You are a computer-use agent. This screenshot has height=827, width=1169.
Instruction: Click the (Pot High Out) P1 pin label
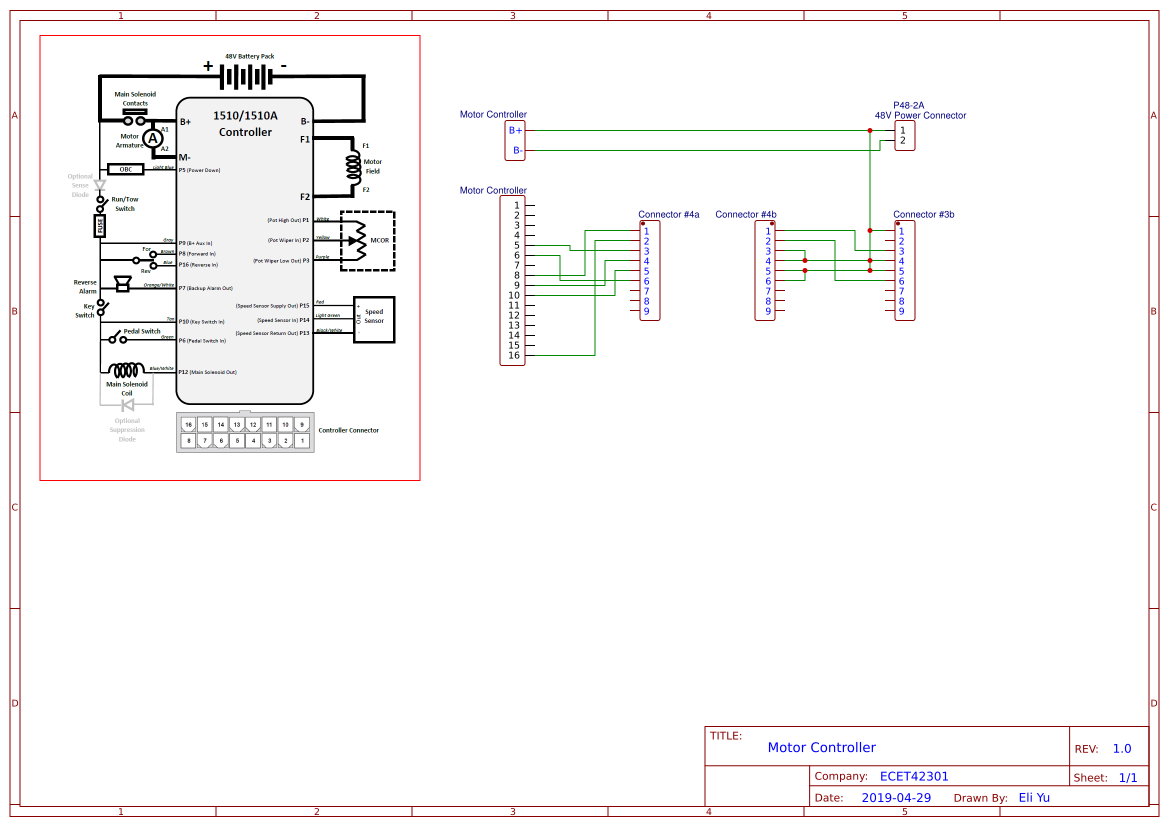click(x=288, y=221)
